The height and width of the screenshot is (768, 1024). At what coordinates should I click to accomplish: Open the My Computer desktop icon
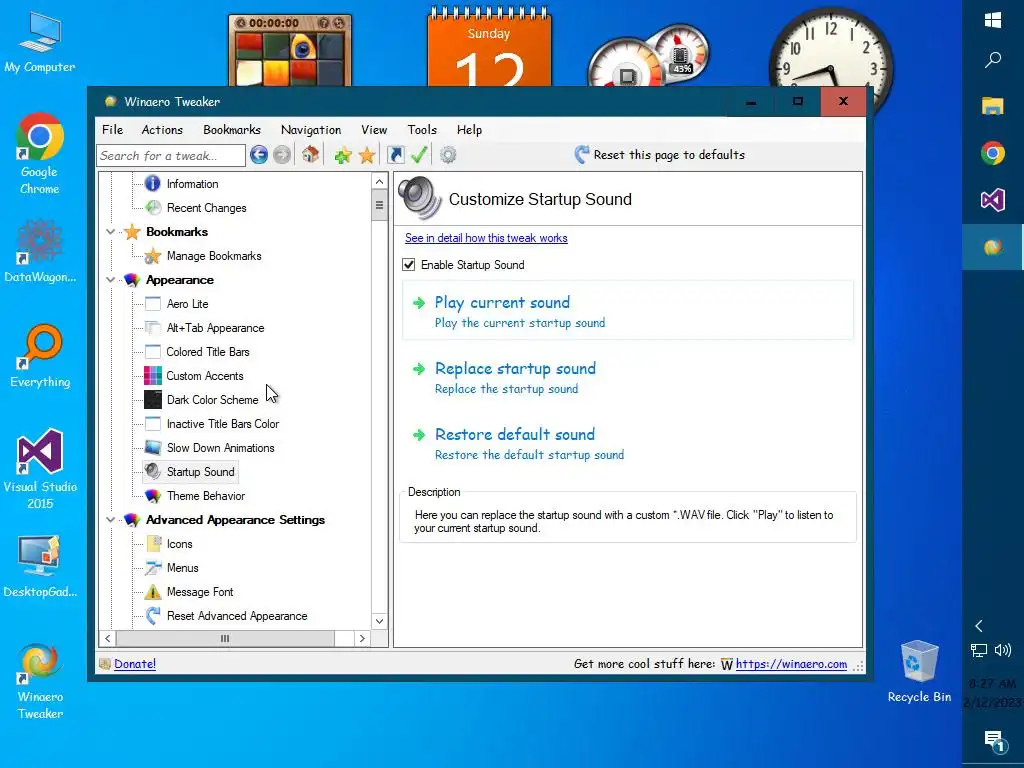[39, 42]
